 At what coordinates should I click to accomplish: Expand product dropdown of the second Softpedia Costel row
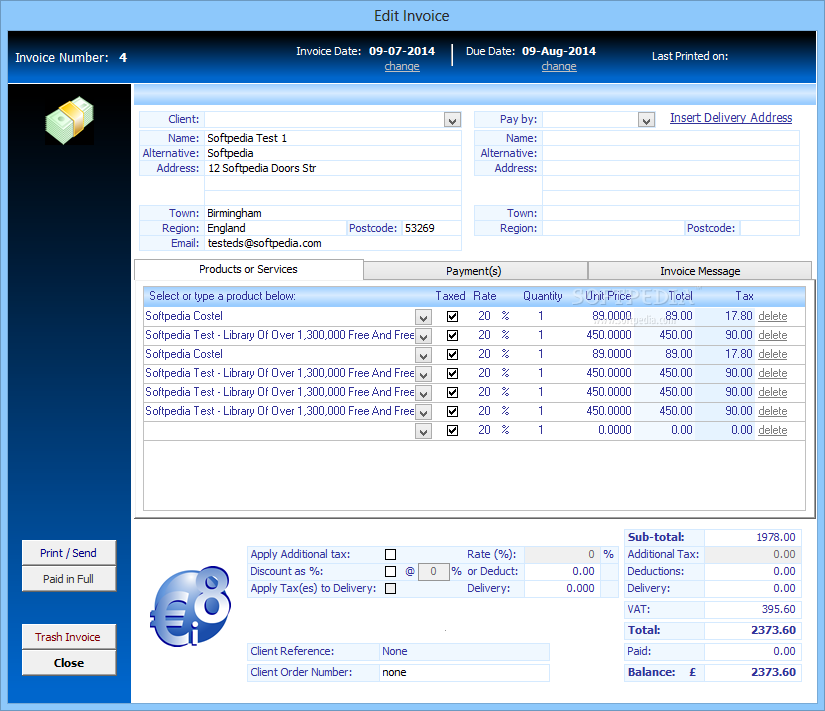pos(423,355)
